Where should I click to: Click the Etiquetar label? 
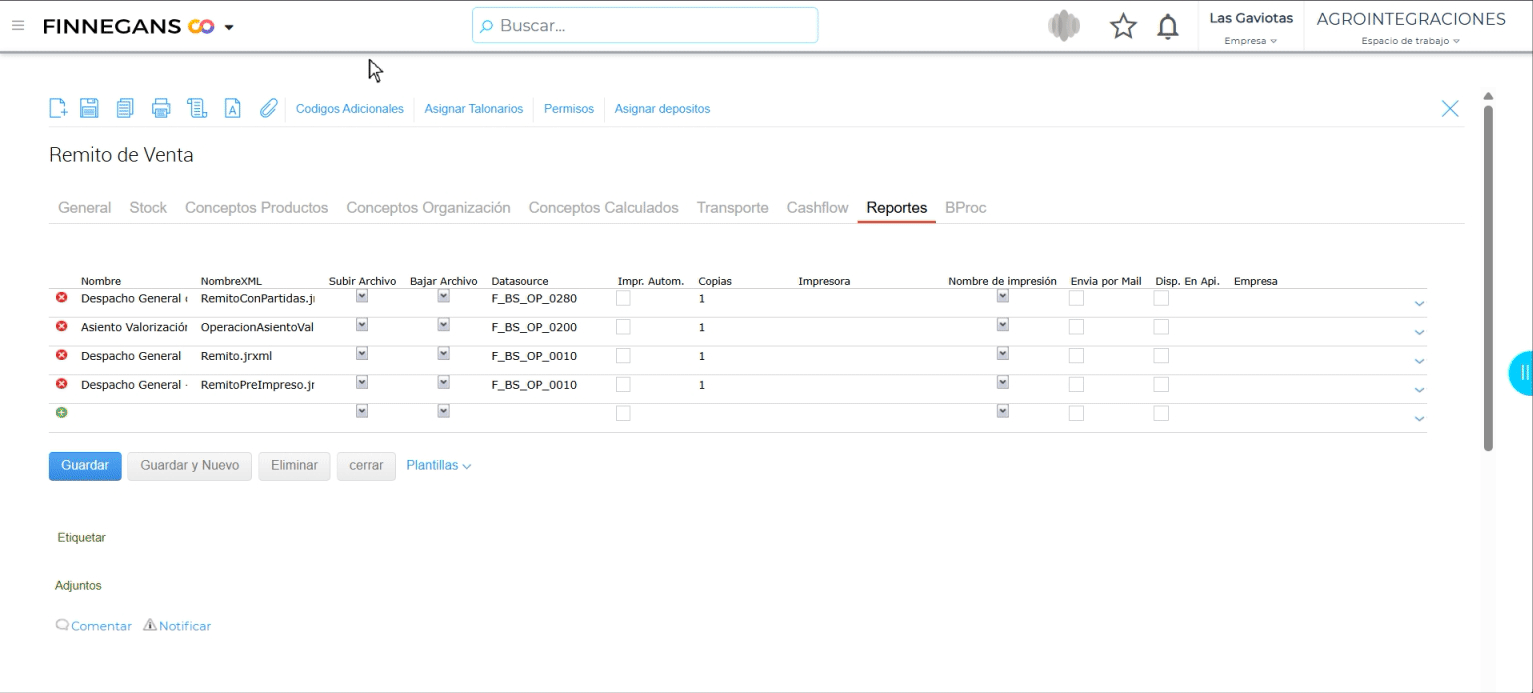tap(81, 538)
